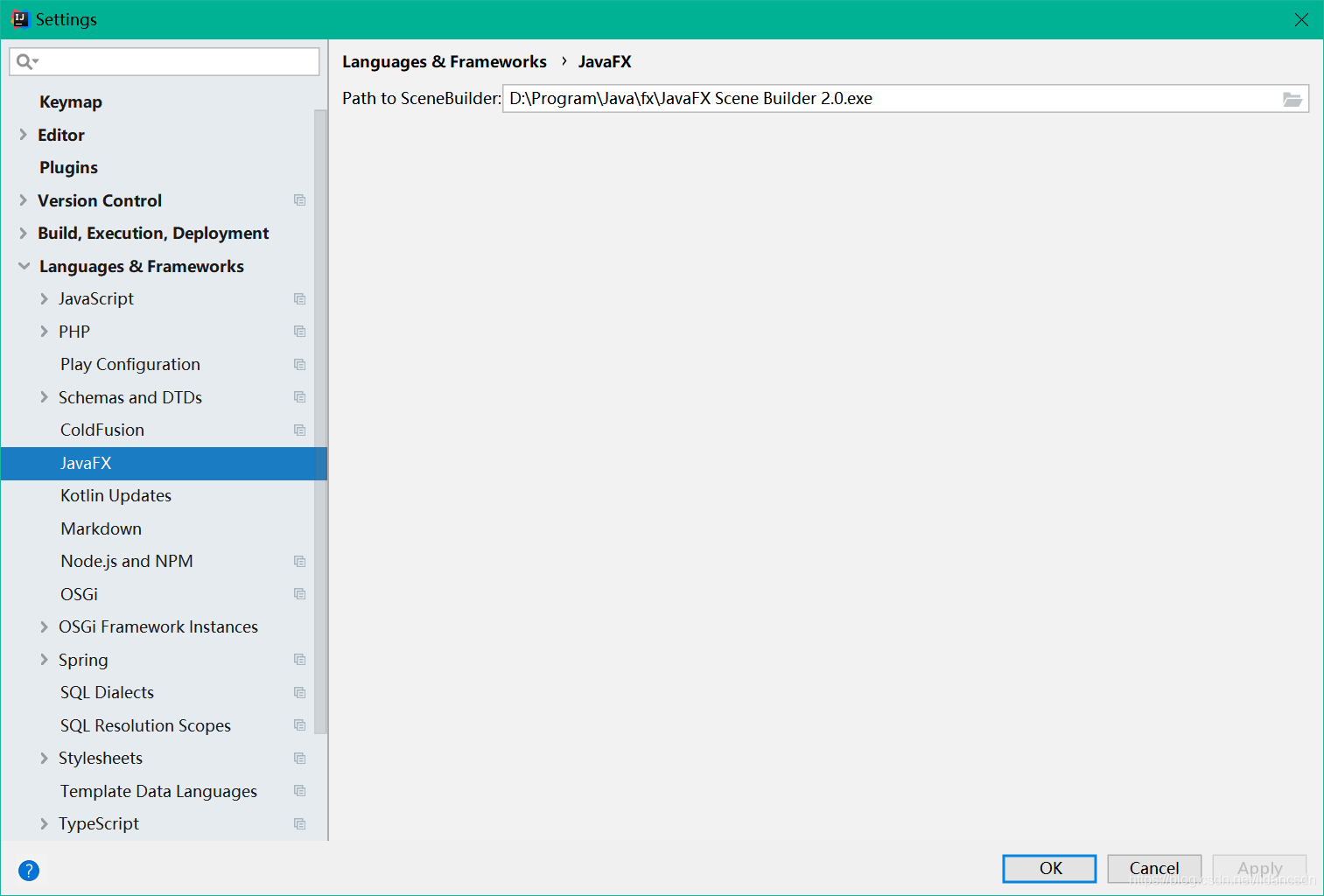The width and height of the screenshot is (1324, 896).
Task: Select the highlighted JavaScript FX entry
Action: point(164,464)
